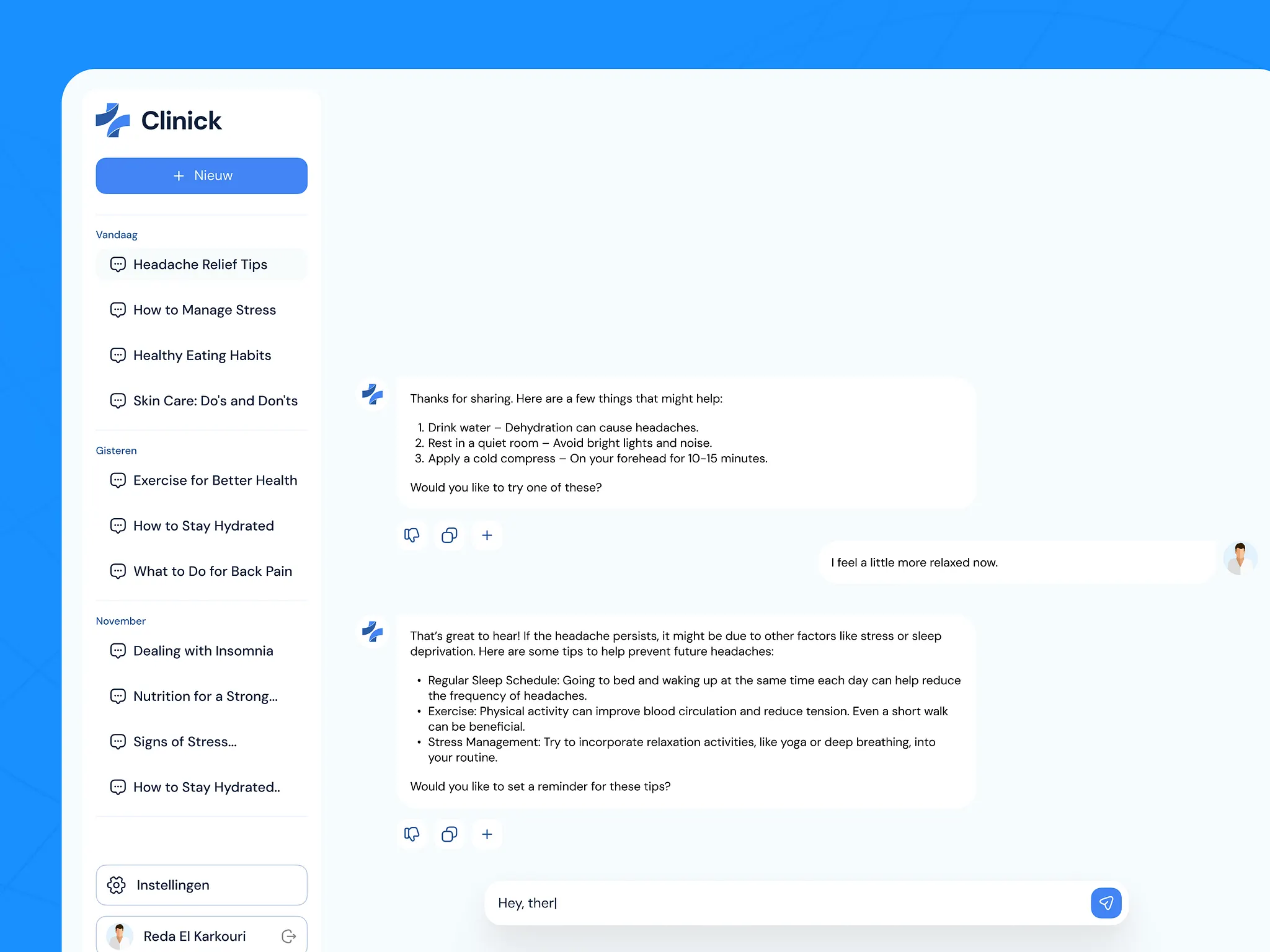This screenshot has height=952, width=1270.
Task: Click the gear icon in Instellingen
Action: [117, 885]
